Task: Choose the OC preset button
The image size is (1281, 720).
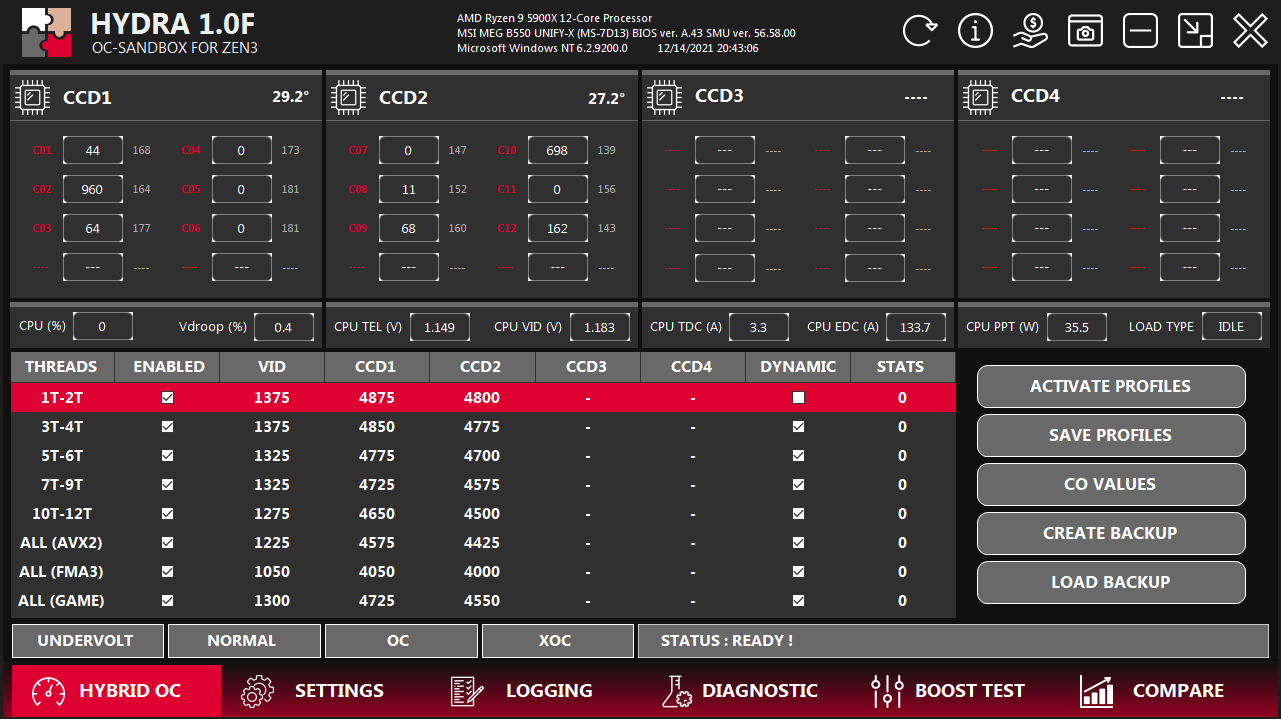Action: coord(401,641)
